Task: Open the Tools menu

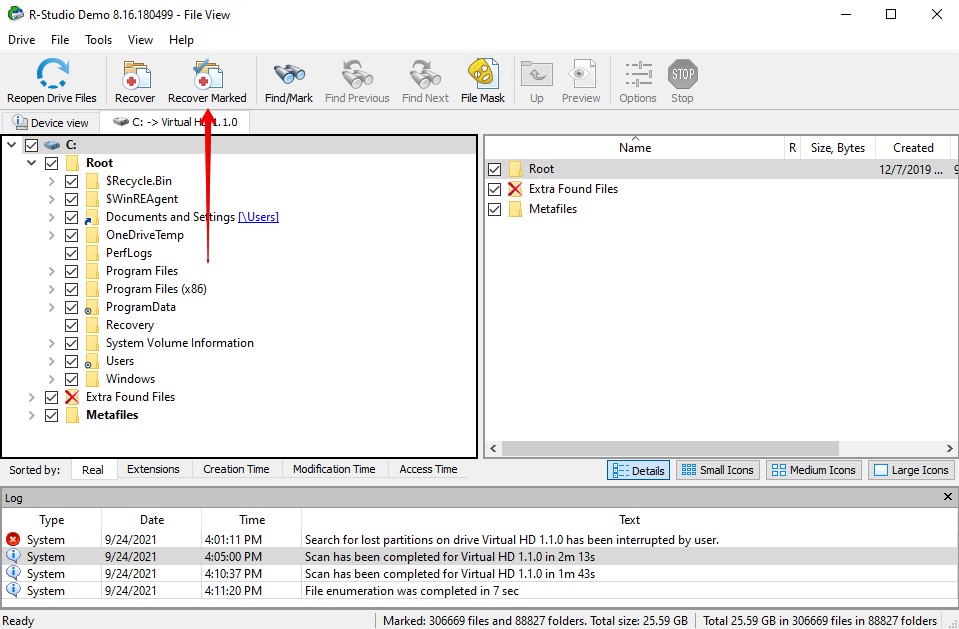Action: tap(98, 40)
